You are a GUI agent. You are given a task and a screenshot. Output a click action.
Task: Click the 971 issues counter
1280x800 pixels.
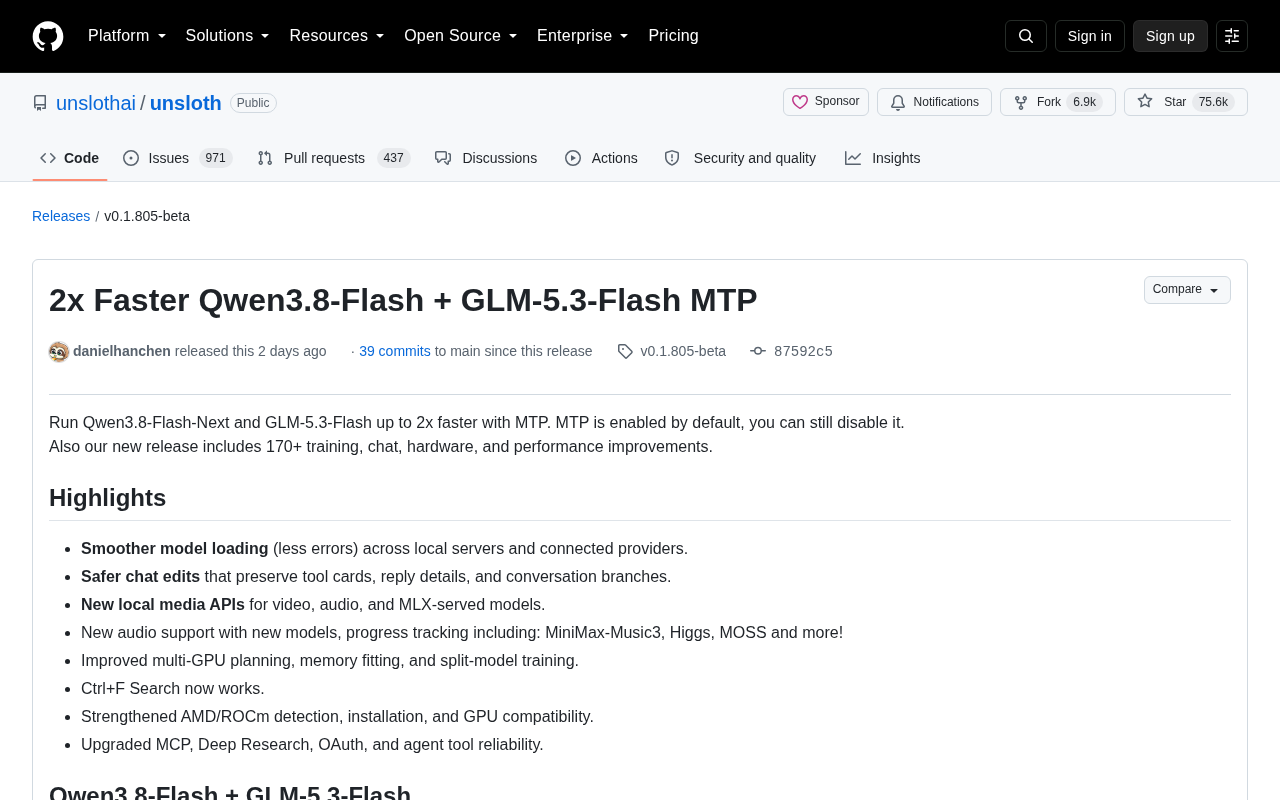(216, 158)
